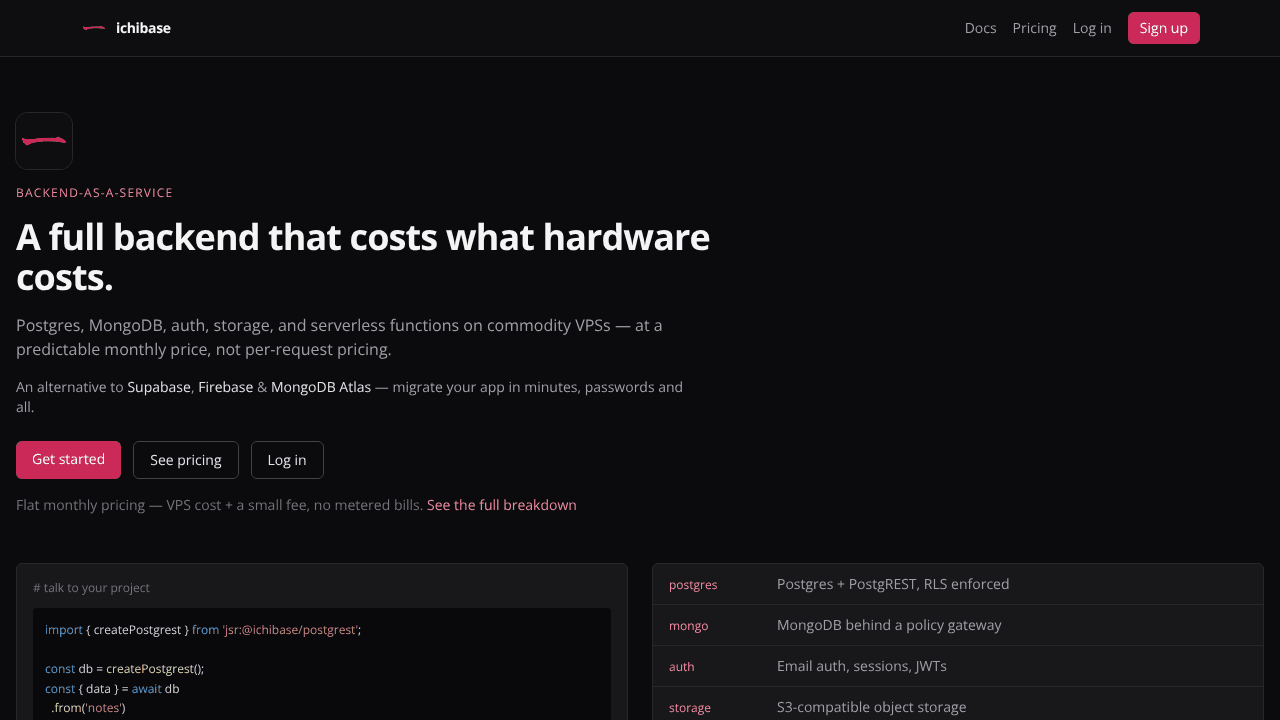This screenshot has height=720, width=1280.
Task: Select the auth feature row
Action: pyautogui.click(x=958, y=666)
